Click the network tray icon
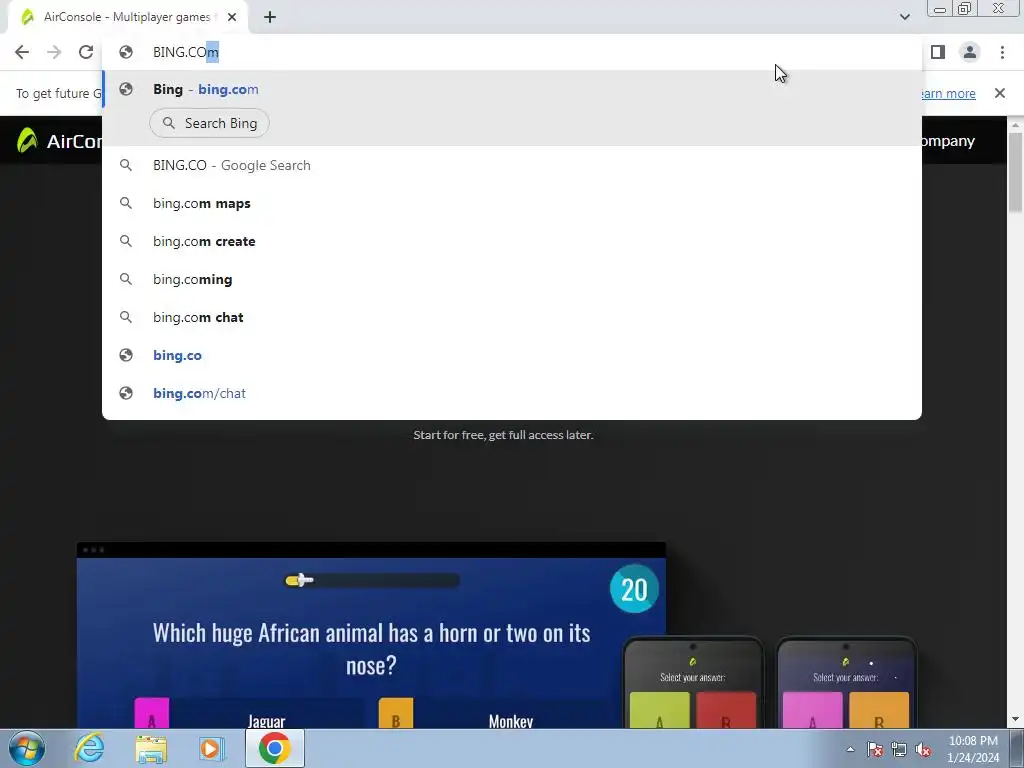The width and height of the screenshot is (1024, 768). coord(899,749)
